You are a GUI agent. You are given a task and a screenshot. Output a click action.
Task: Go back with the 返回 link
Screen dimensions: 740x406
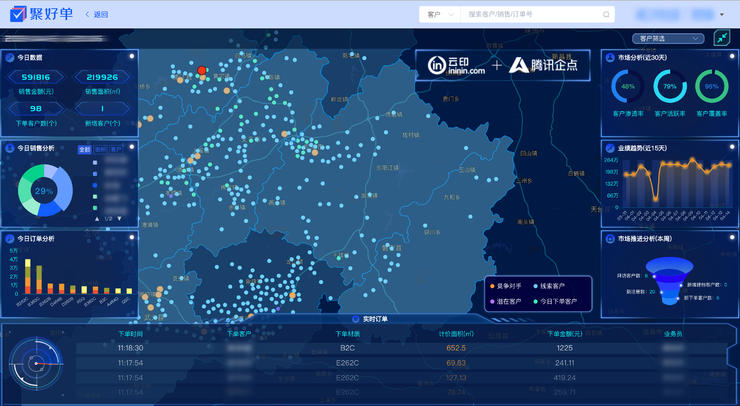(97, 15)
